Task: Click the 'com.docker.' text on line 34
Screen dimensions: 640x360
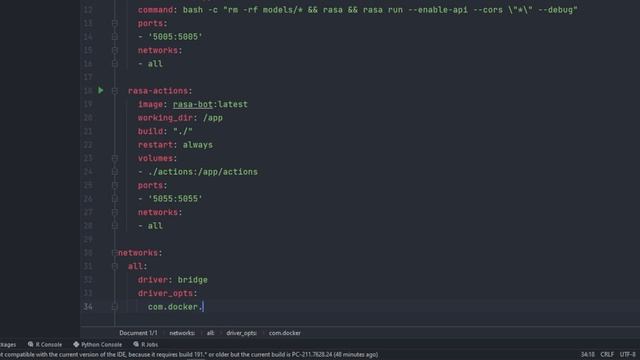Action: click(x=175, y=307)
